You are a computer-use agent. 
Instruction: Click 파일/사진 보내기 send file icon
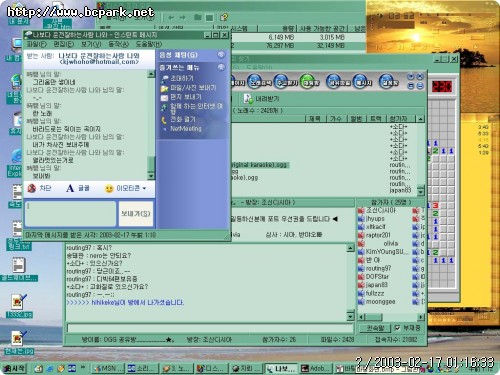click(164, 88)
